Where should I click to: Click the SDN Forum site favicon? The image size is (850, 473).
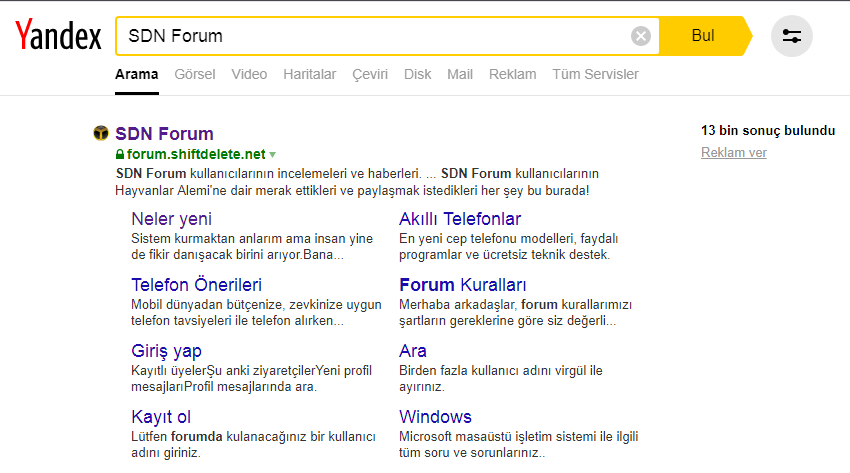(x=101, y=133)
